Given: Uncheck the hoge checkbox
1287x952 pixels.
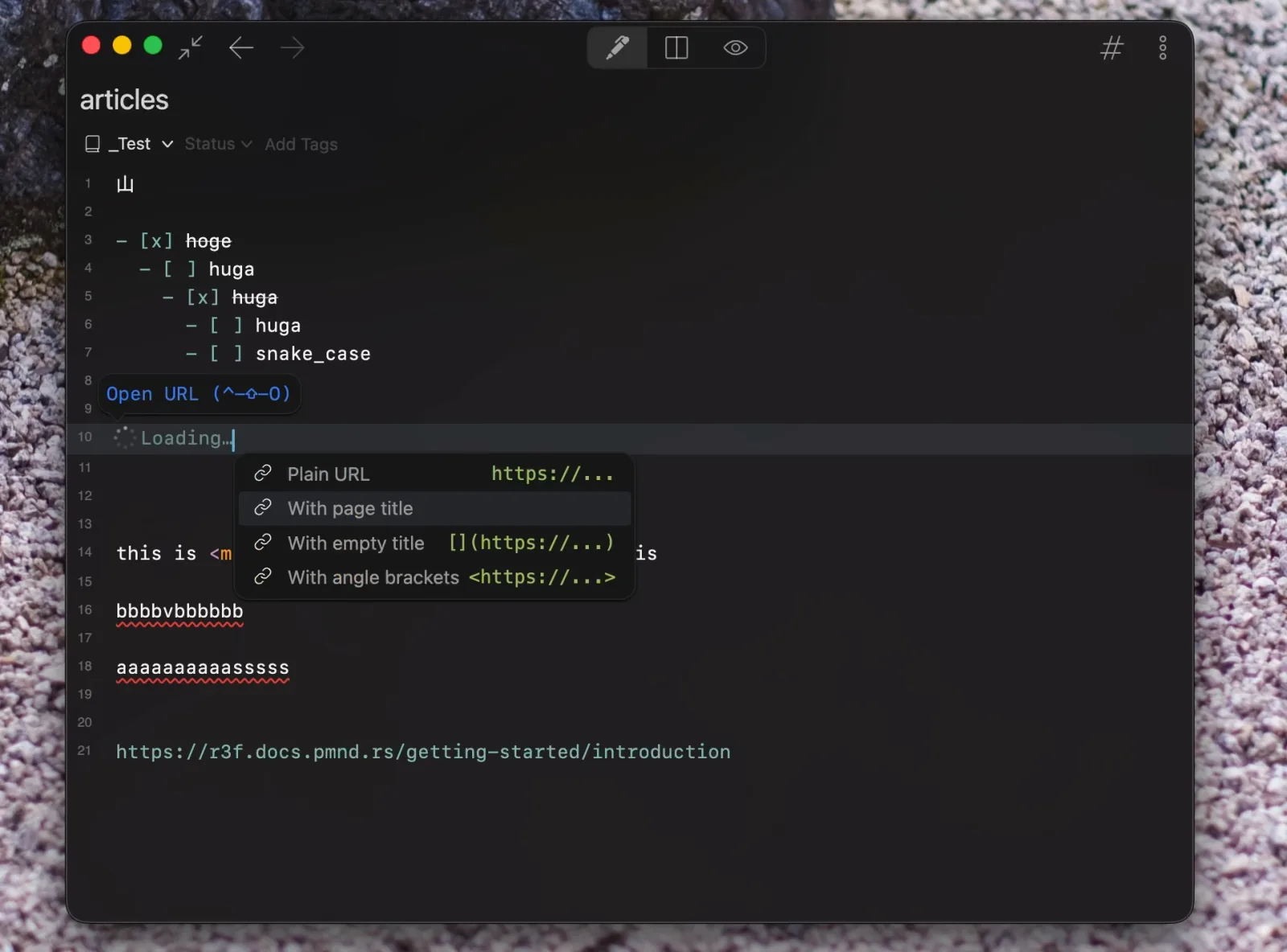Looking at the screenshot, I should [x=157, y=241].
